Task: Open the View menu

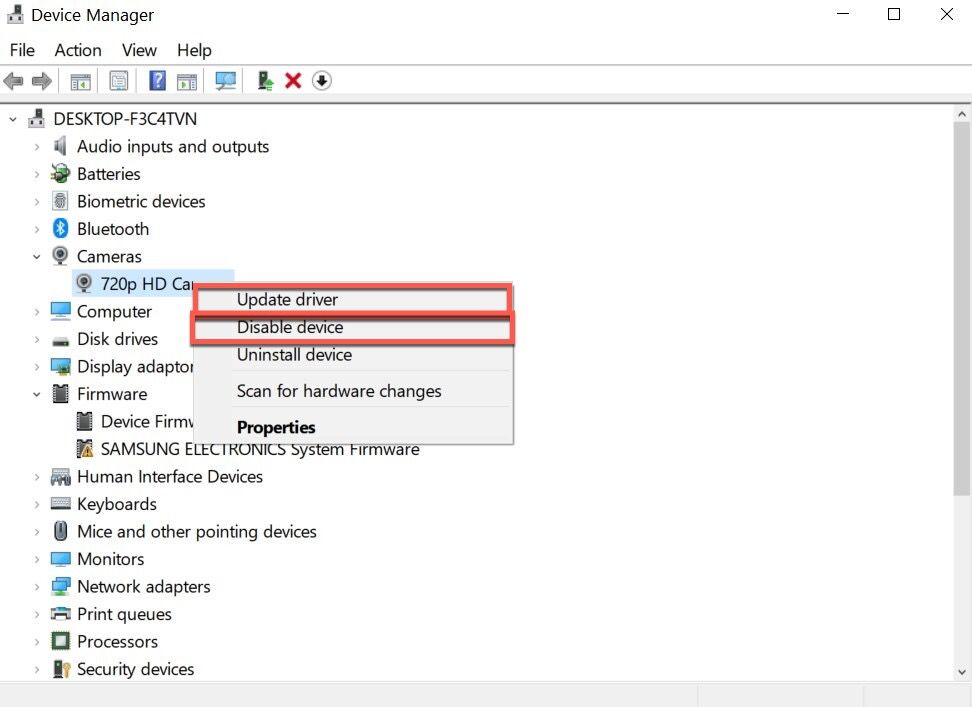Action: click(x=139, y=50)
